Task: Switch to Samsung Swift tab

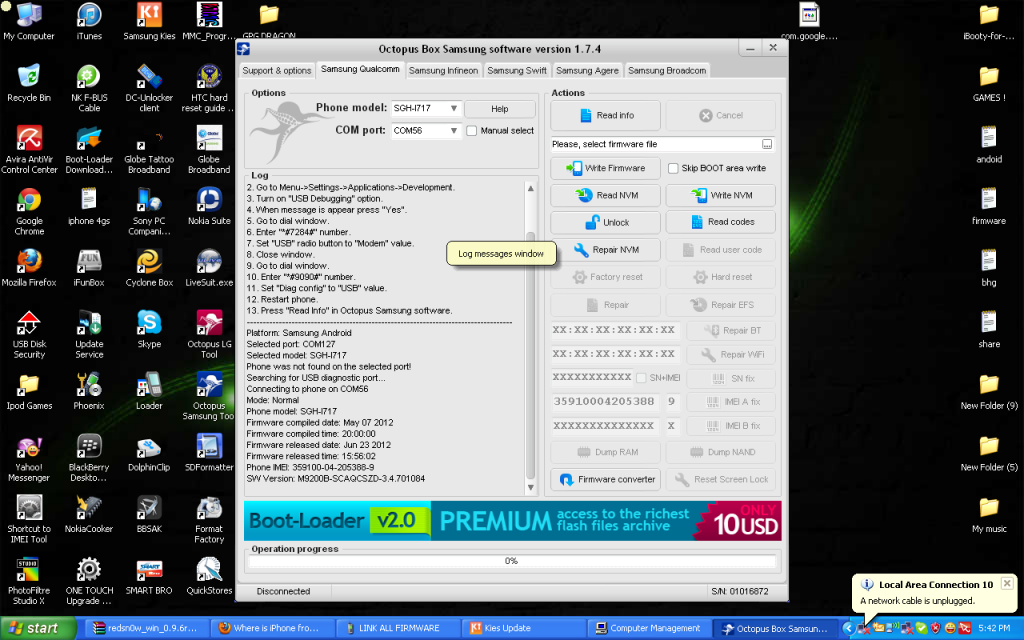Action: 517,71
